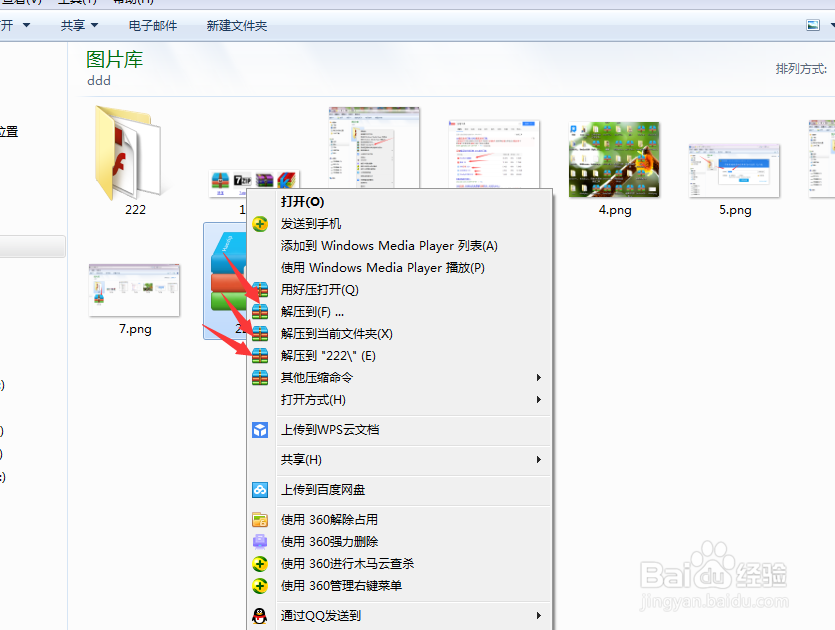Screen dimensions: 835x630
Task: Select 解压到当前文件夹(X) entry
Action: pos(400,333)
